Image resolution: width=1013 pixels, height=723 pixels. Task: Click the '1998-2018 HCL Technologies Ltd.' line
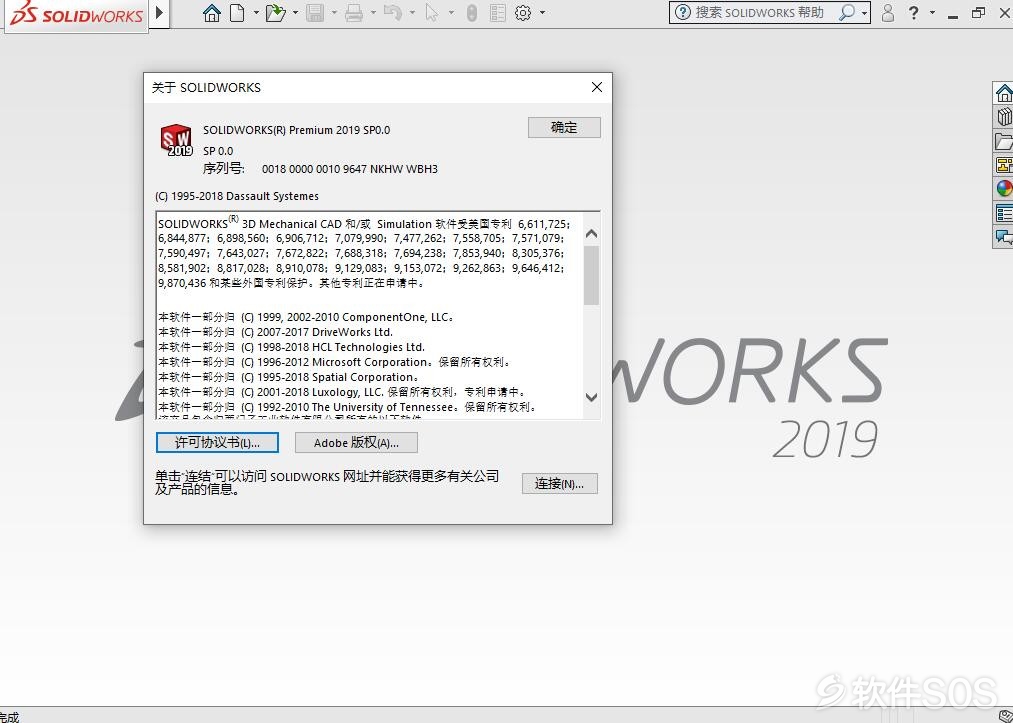click(291, 347)
